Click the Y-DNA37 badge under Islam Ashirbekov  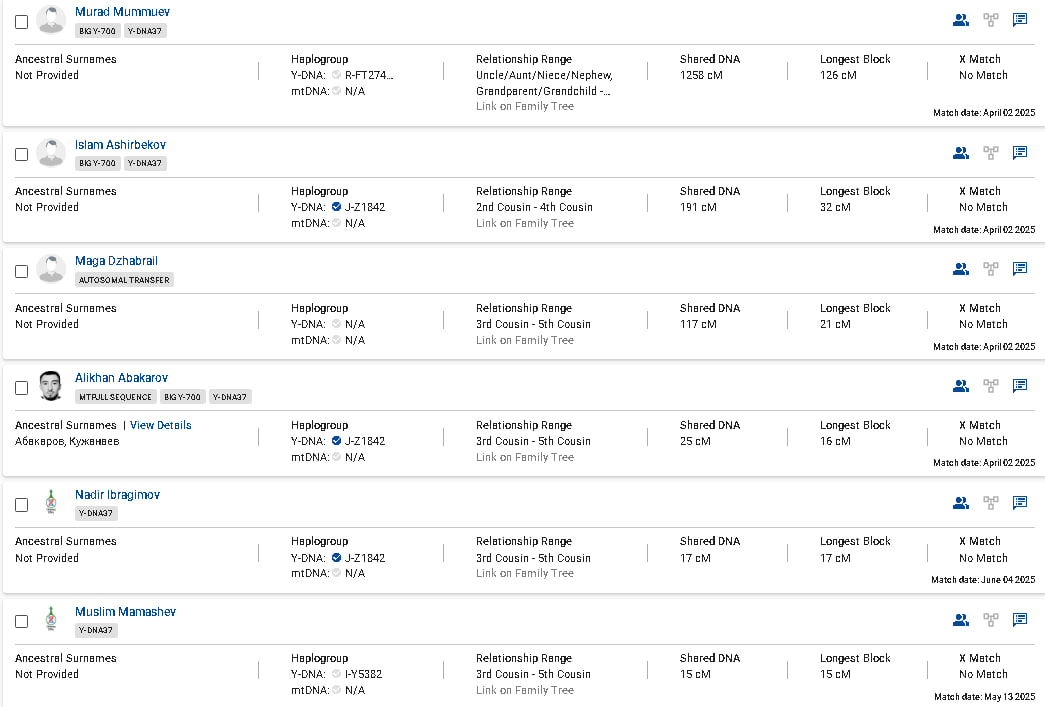coord(145,163)
